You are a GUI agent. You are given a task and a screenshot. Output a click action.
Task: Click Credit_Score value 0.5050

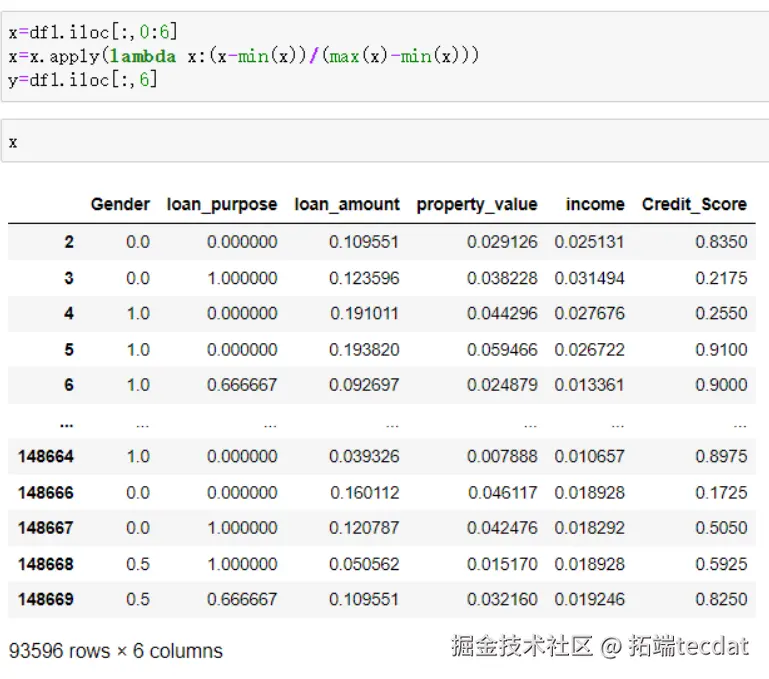tap(721, 528)
